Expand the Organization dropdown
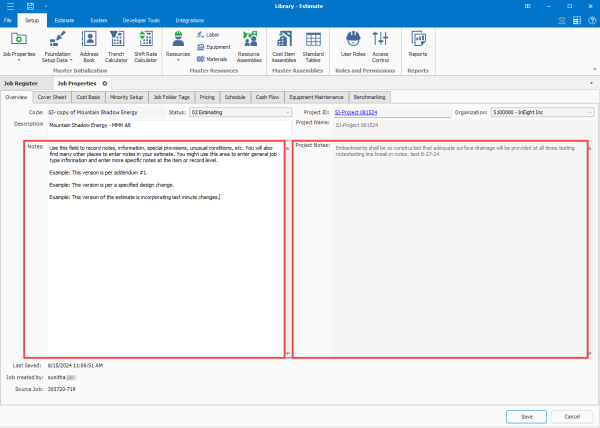The height and width of the screenshot is (428, 600). [x=589, y=113]
